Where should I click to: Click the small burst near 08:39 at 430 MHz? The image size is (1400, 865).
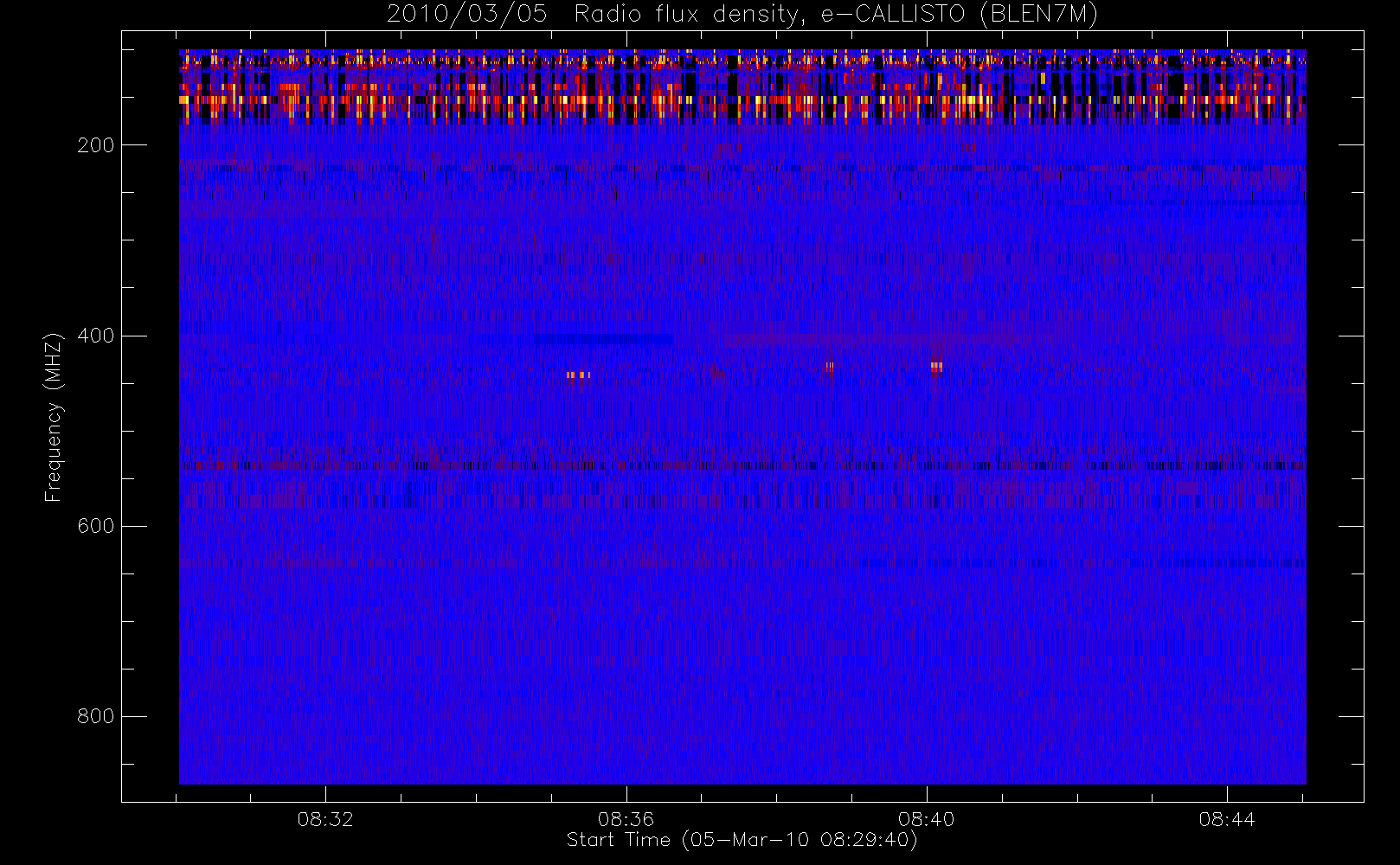point(830,367)
